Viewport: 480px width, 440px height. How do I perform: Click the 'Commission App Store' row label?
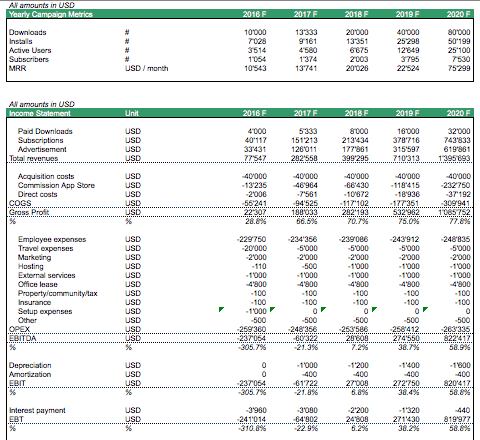(56, 185)
